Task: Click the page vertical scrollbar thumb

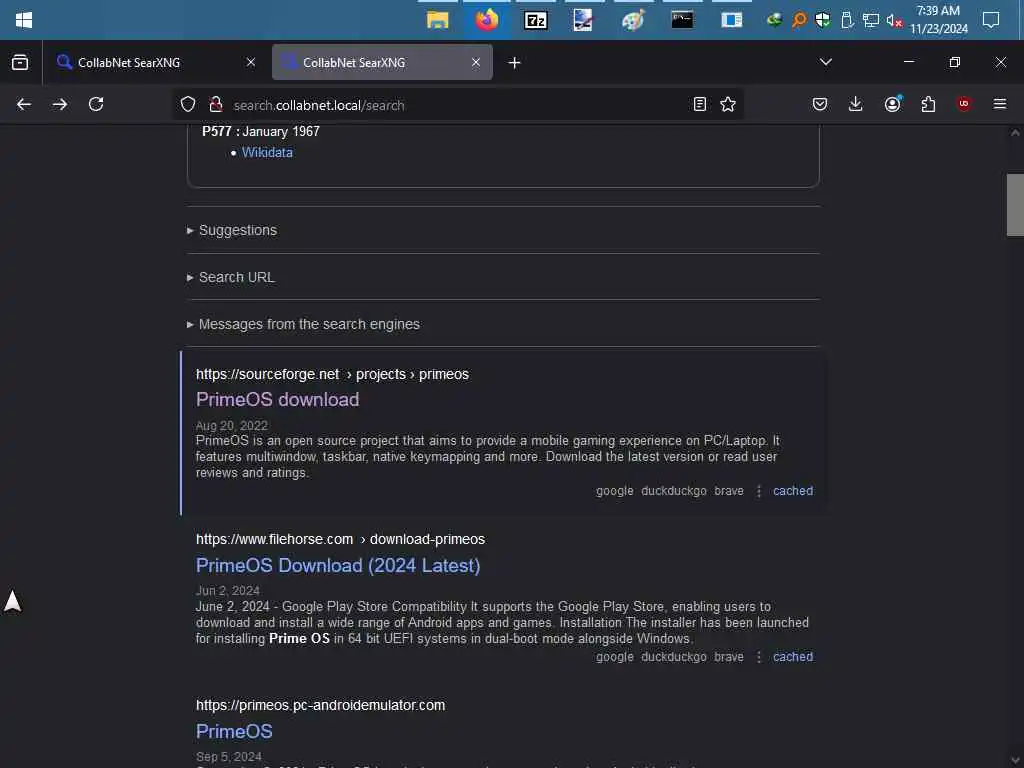Action: 1015,204
